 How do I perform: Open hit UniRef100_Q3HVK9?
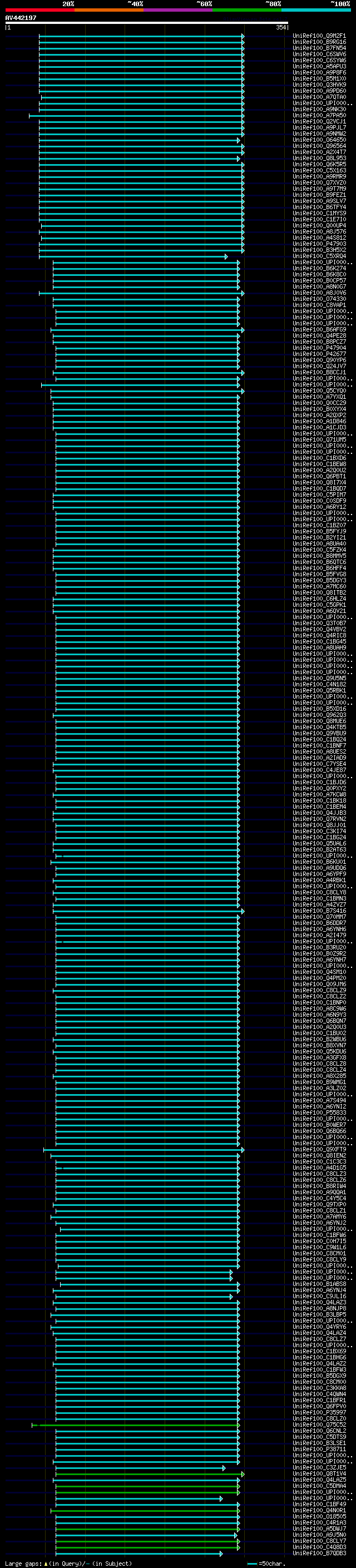(319, 85)
